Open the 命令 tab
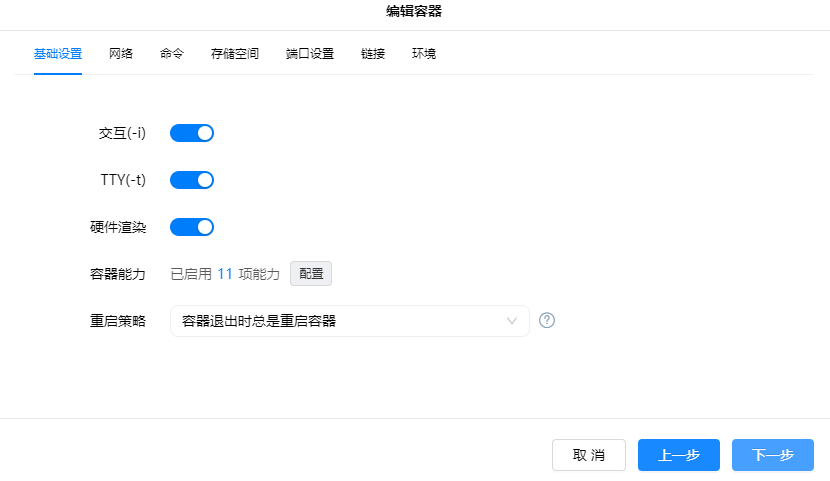This screenshot has width=830, height=481. (x=172, y=54)
